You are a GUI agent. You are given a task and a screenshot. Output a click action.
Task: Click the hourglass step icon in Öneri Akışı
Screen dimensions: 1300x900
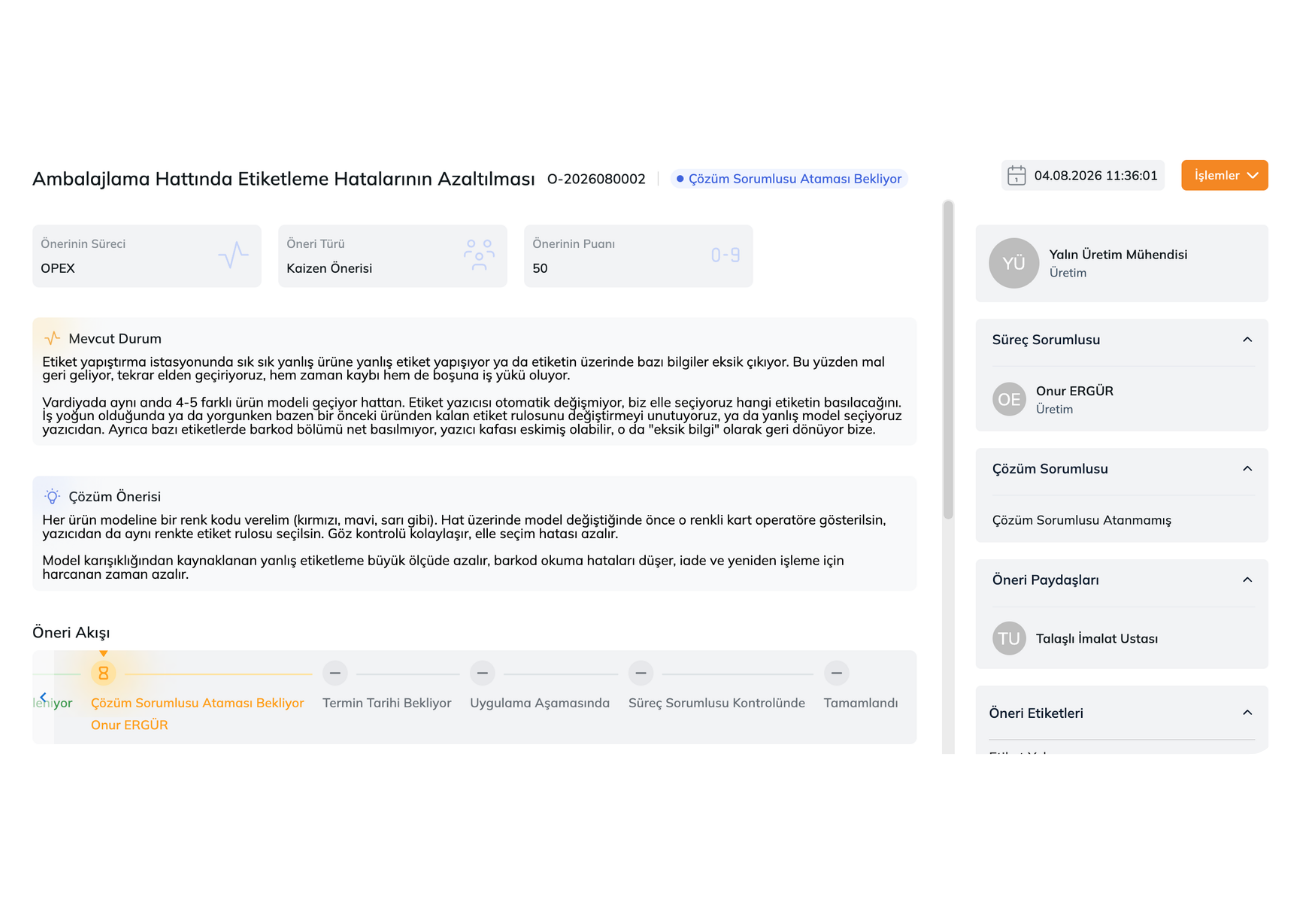(x=103, y=672)
